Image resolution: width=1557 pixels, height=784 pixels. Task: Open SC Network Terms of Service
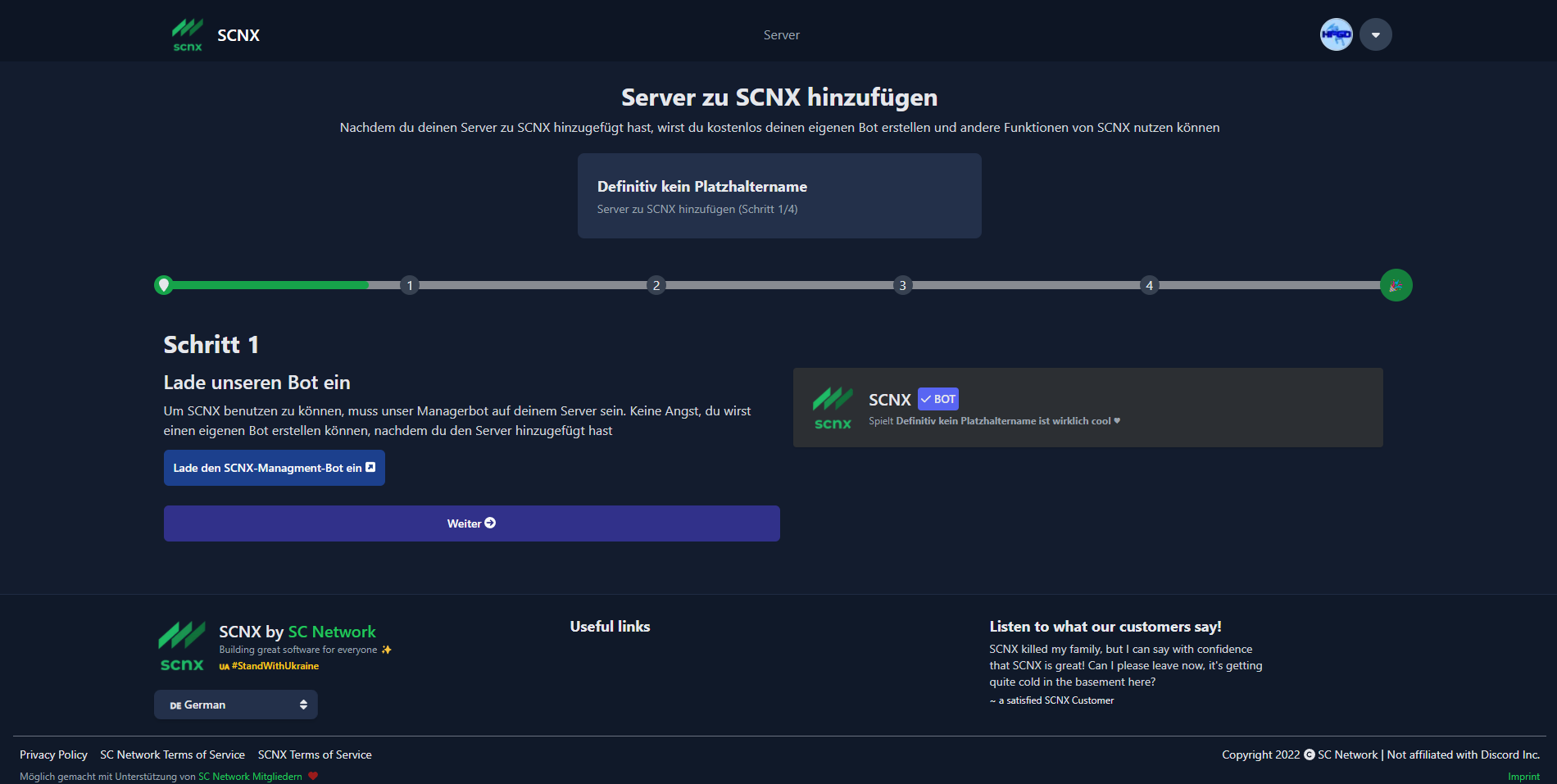(x=172, y=755)
